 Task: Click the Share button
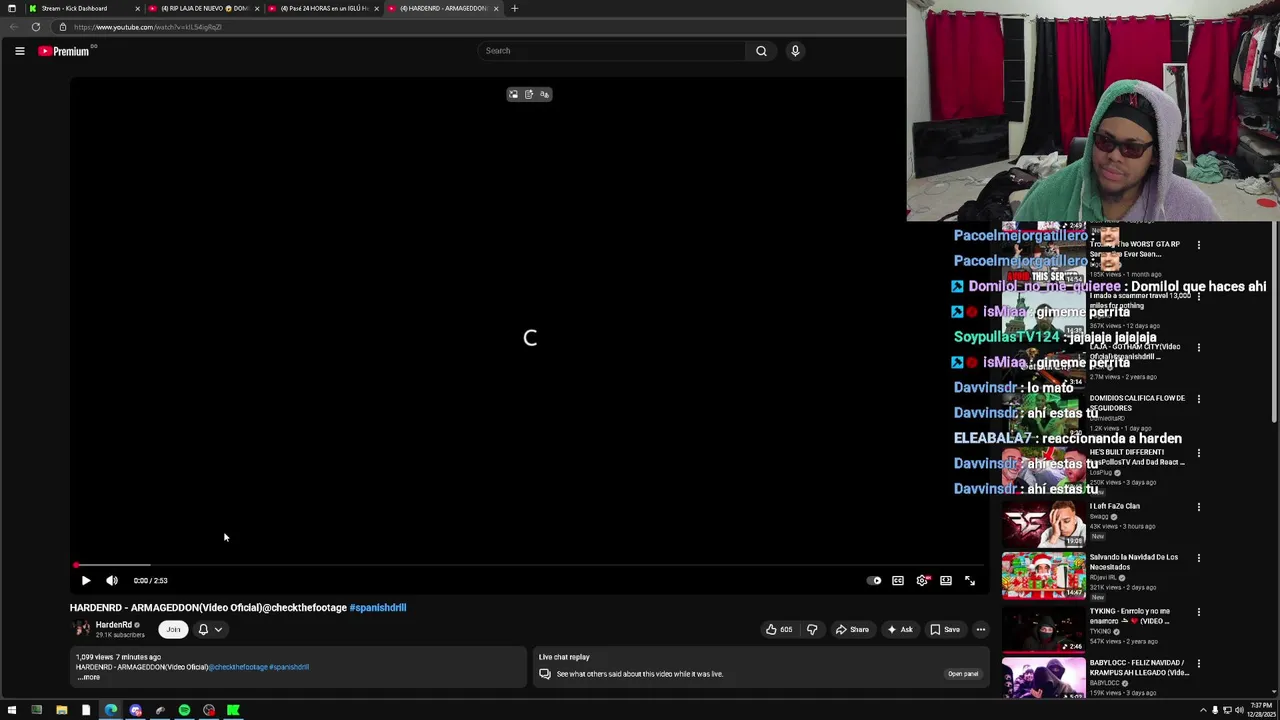[x=852, y=630]
